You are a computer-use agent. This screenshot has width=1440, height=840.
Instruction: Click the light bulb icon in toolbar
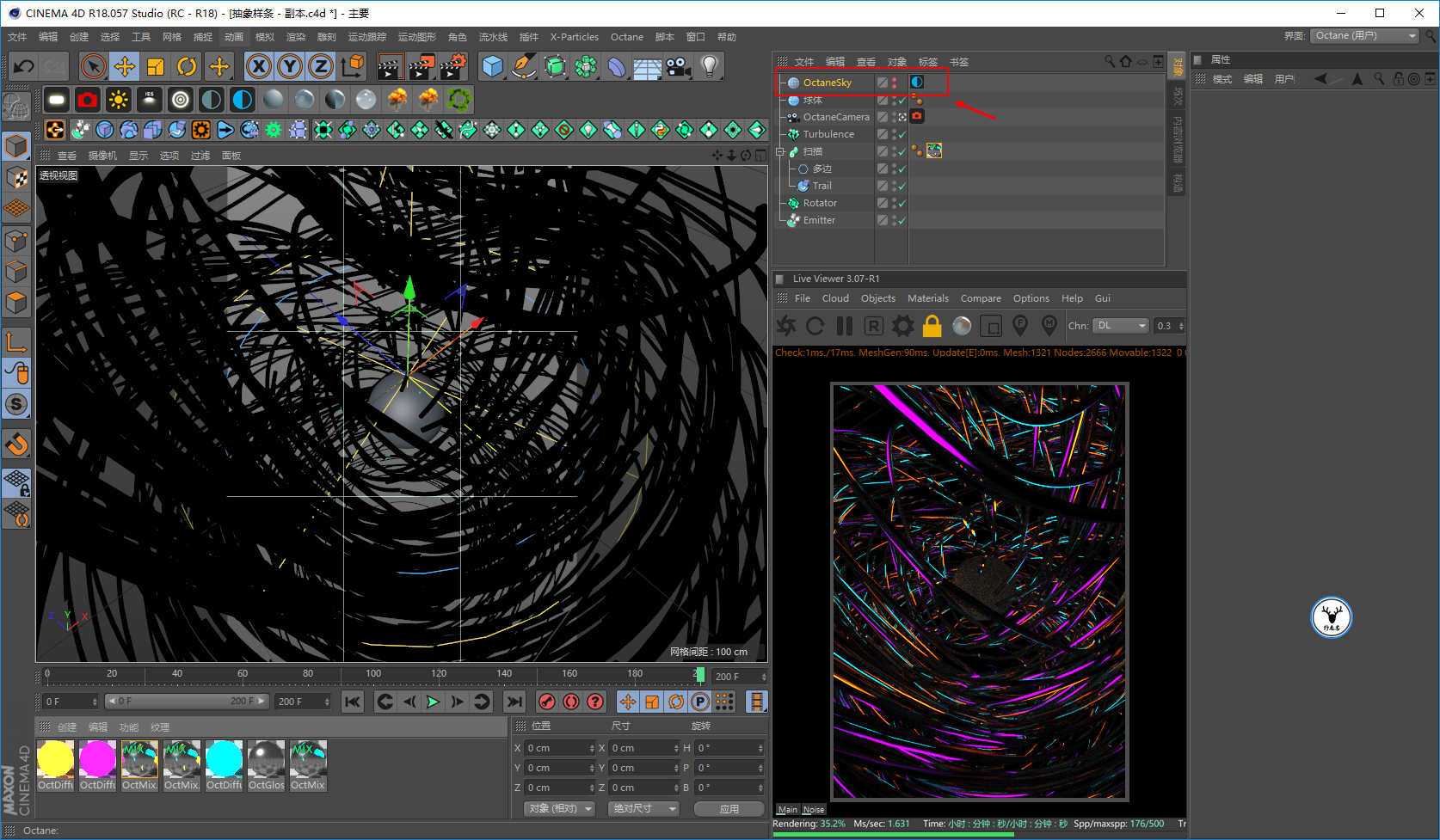(x=709, y=66)
